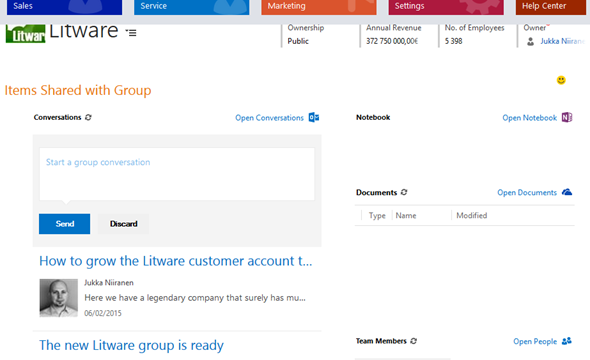Click the yellow smiley feedback icon
The height and width of the screenshot is (360, 590).
pyautogui.click(x=561, y=80)
